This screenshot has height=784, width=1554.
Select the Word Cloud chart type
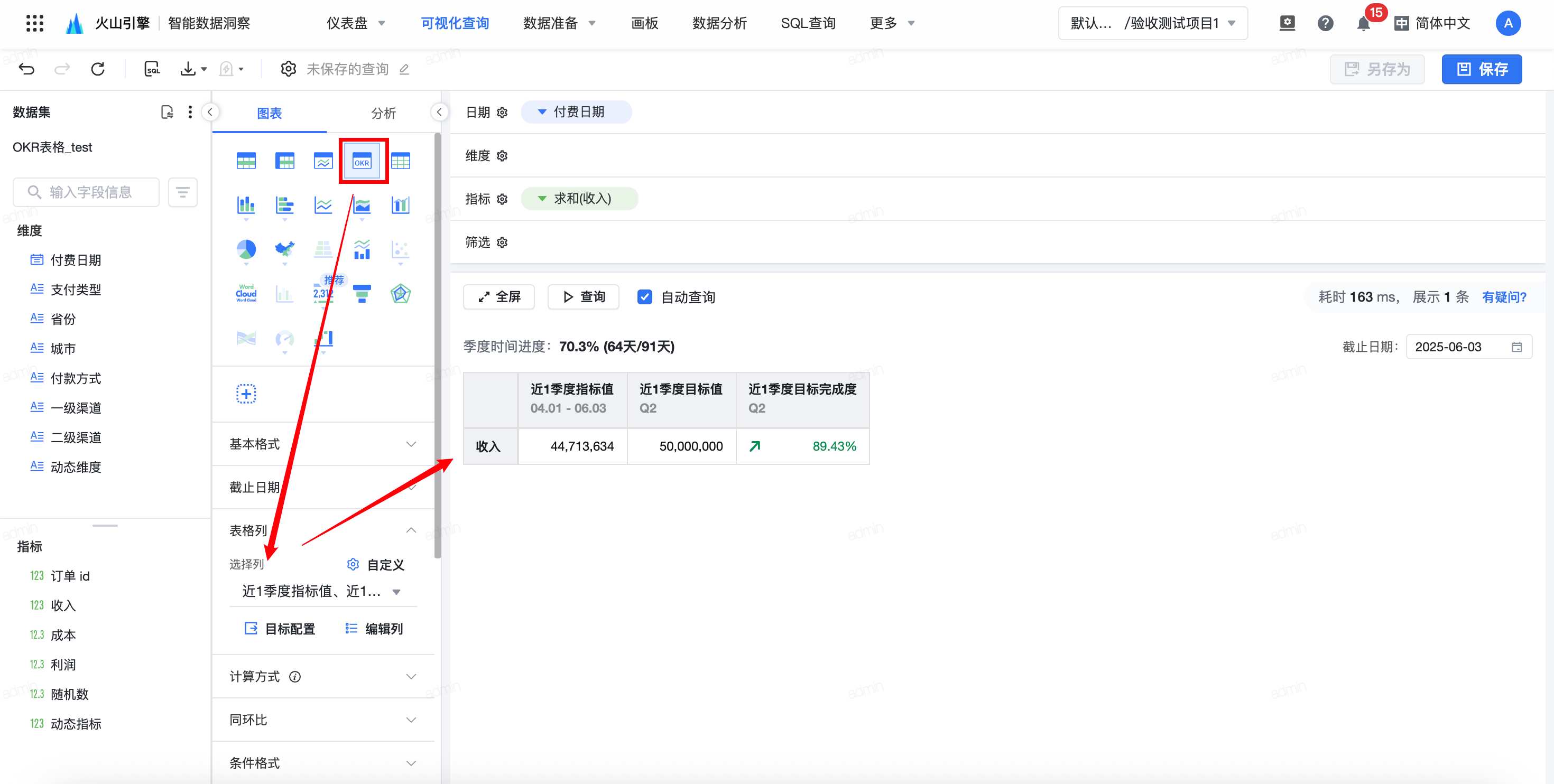(246, 294)
